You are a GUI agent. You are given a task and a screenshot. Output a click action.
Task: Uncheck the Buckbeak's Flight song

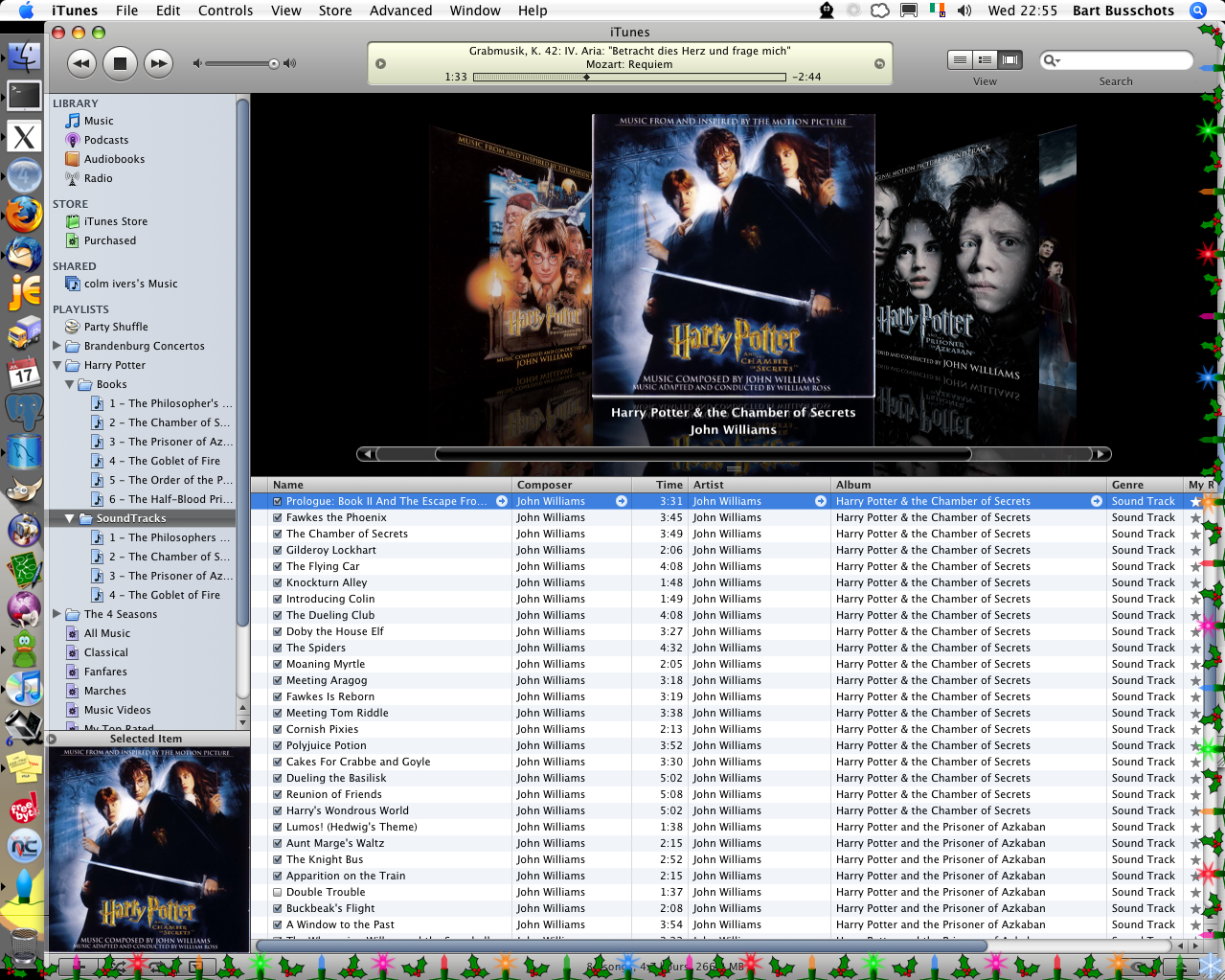click(x=278, y=908)
